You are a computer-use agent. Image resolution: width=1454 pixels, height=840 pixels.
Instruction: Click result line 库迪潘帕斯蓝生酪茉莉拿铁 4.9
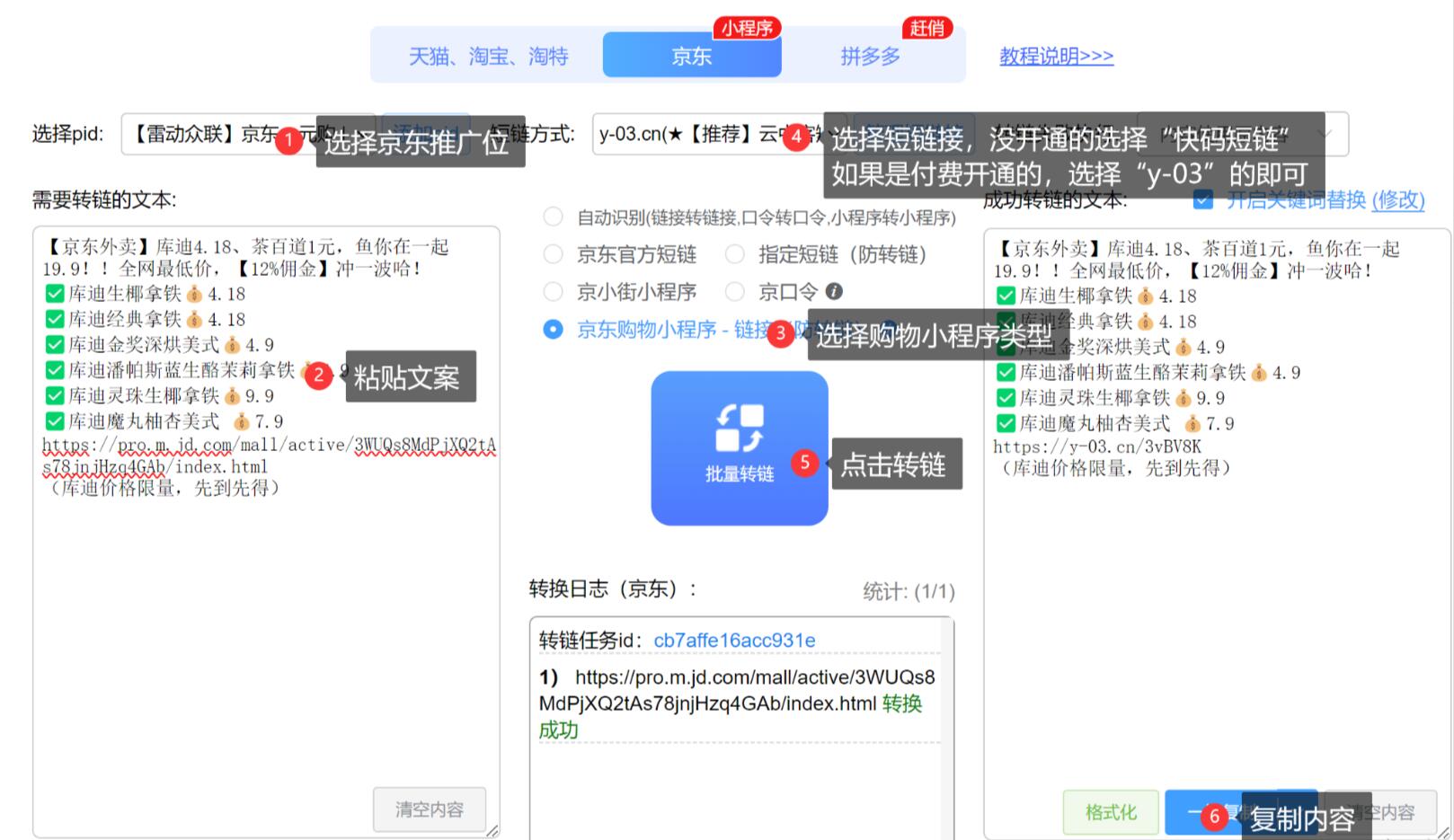pyautogui.click(x=1148, y=372)
